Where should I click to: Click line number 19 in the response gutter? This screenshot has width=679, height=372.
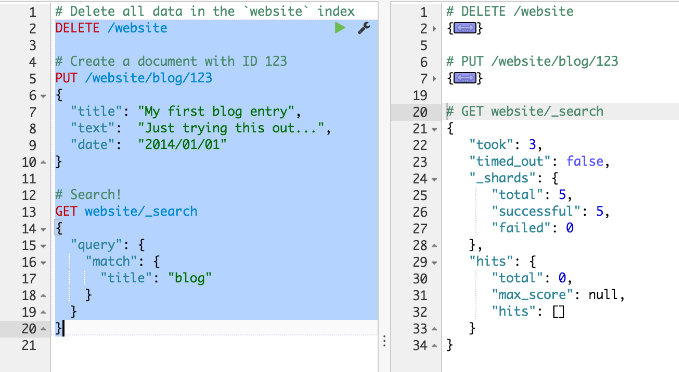pos(420,95)
